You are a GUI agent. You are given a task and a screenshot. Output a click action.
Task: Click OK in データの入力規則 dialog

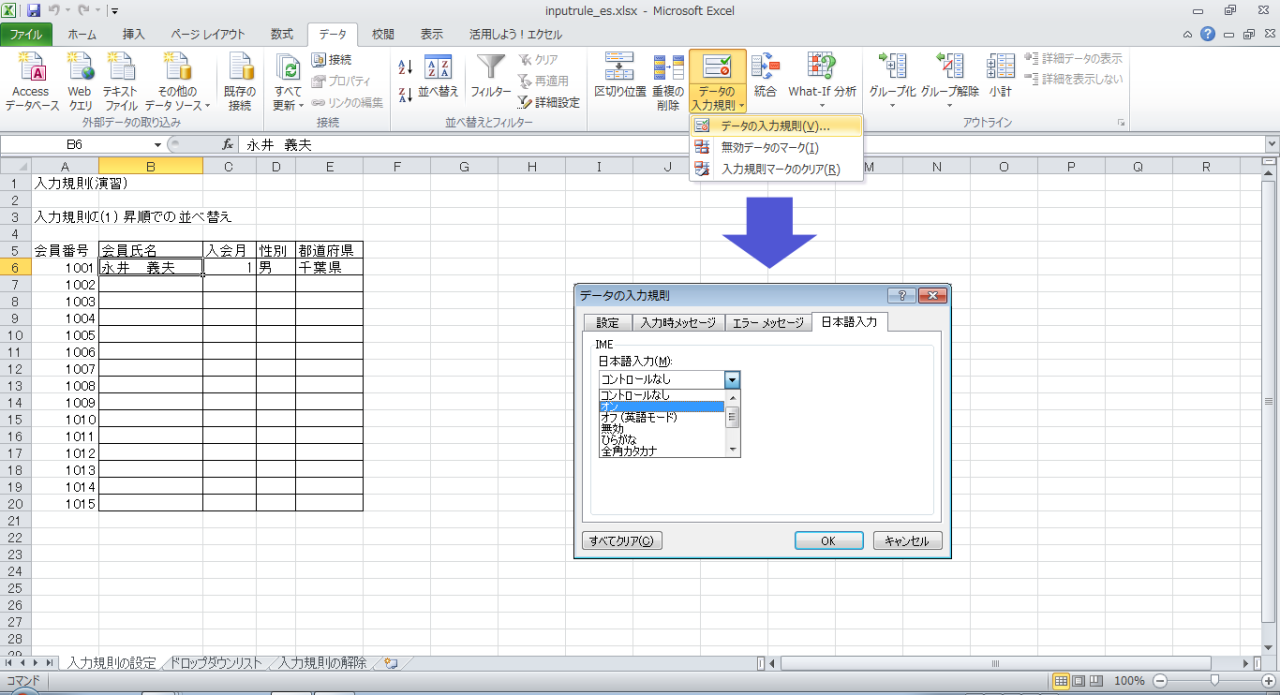click(828, 541)
